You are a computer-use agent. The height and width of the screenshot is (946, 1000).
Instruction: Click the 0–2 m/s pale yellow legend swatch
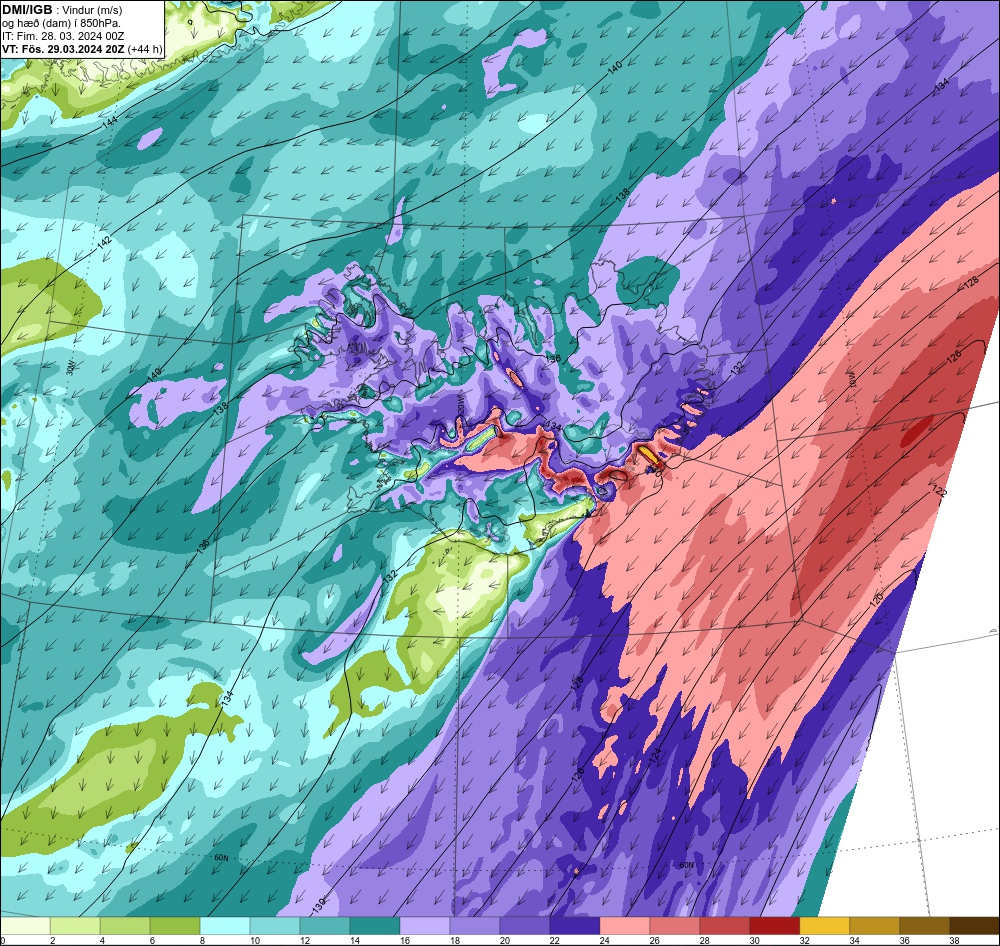coord(26,926)
